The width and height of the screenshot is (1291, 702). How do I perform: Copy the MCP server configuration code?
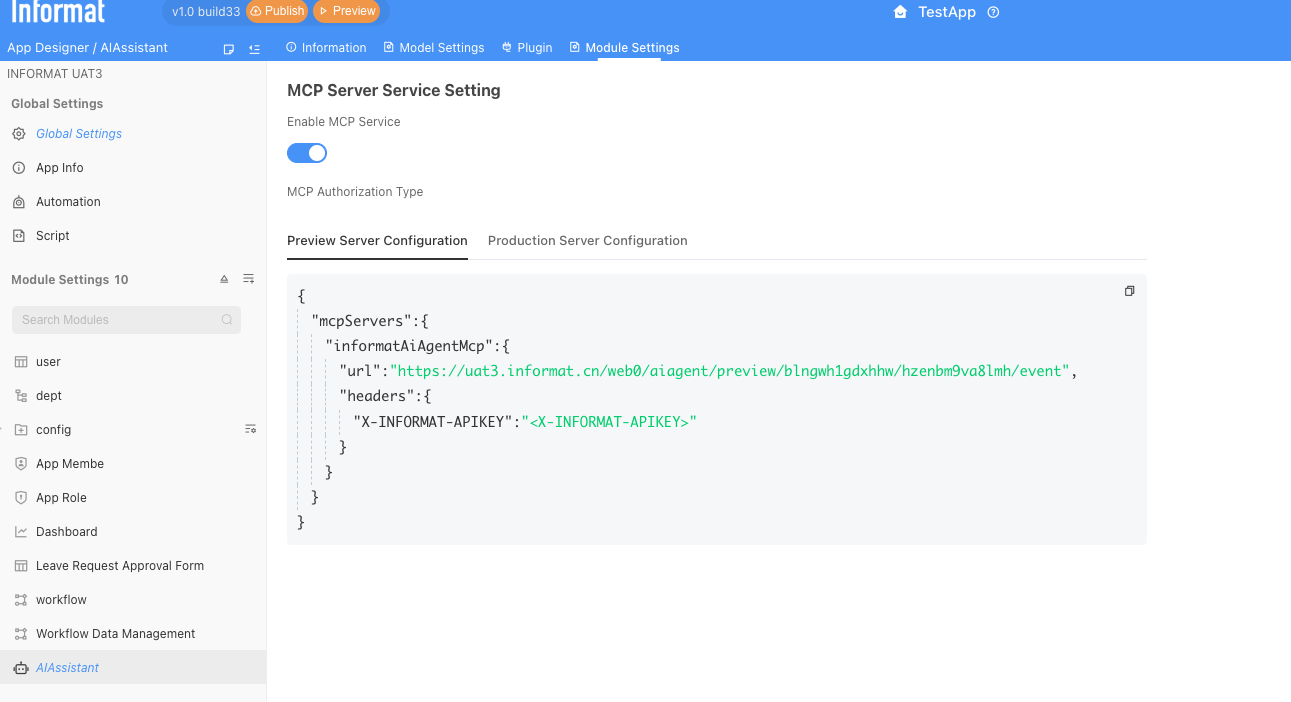coord(1129,291)
